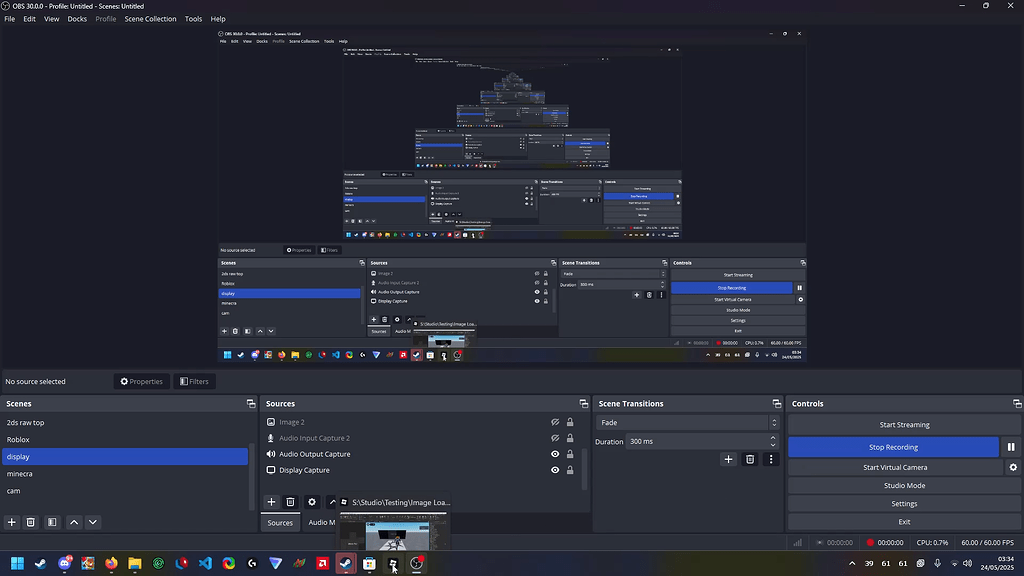The height and width of the screenshot is (576, 1024).
Task: Unlock the Audio Output Capture source
Action: (x=570, y=453)
